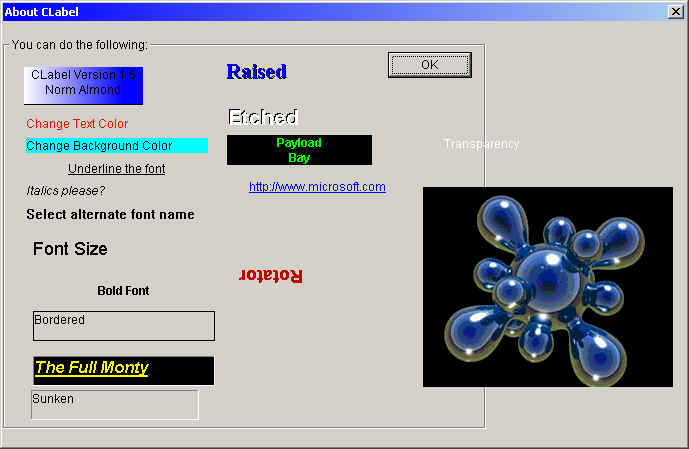Click the CLabel Version gradient label

click(x=83, y=85)
